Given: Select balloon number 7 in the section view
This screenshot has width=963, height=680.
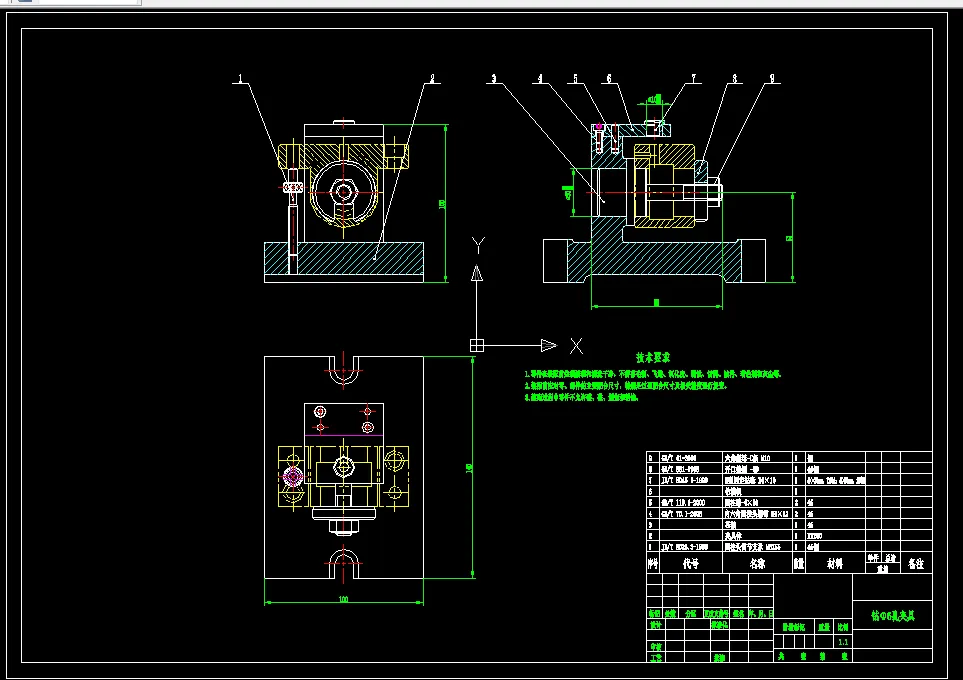Looking at the screenshot, I should pyautogui.click(x=694, y=79).
